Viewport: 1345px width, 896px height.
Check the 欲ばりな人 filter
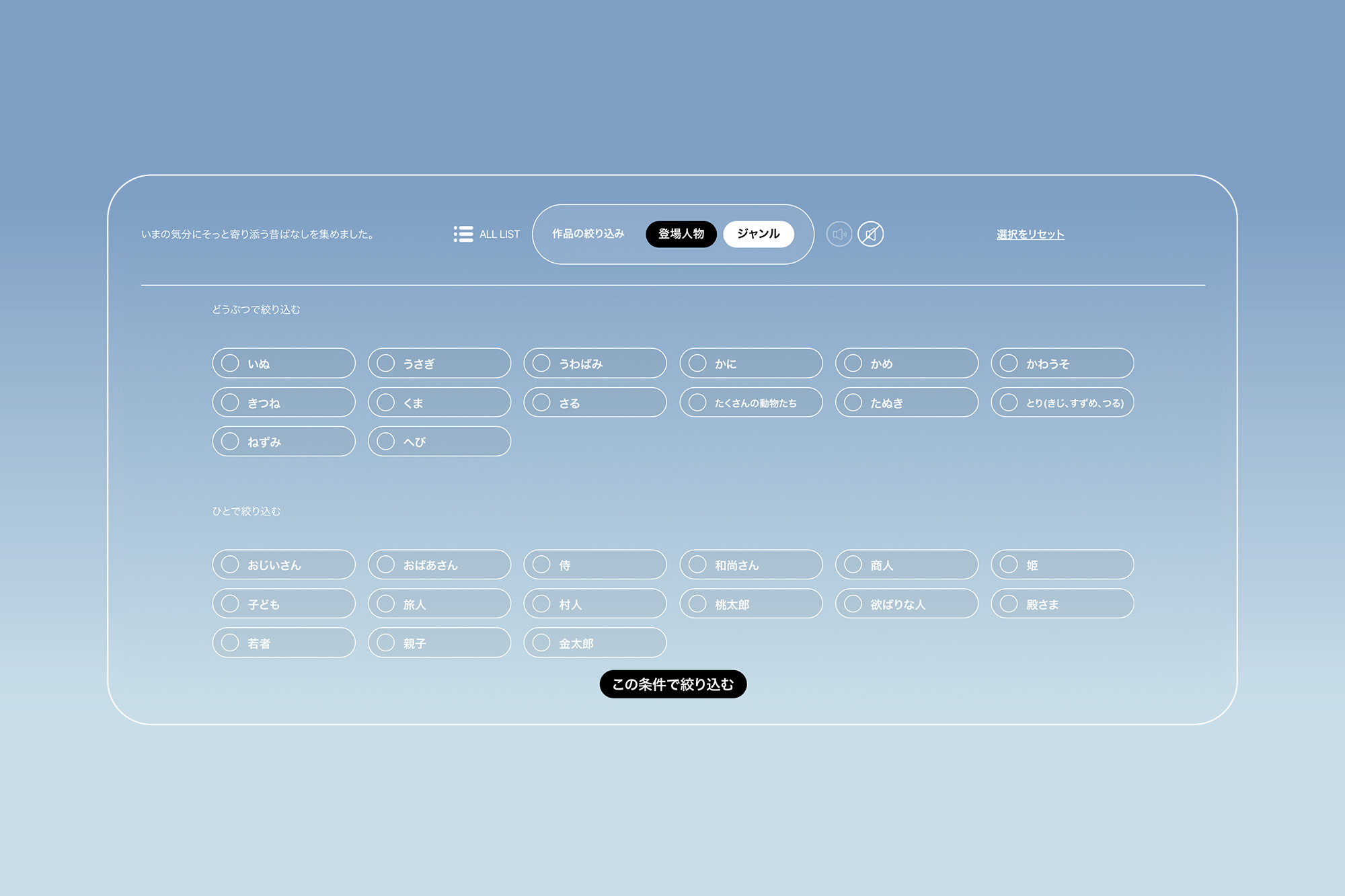point(906,604)
